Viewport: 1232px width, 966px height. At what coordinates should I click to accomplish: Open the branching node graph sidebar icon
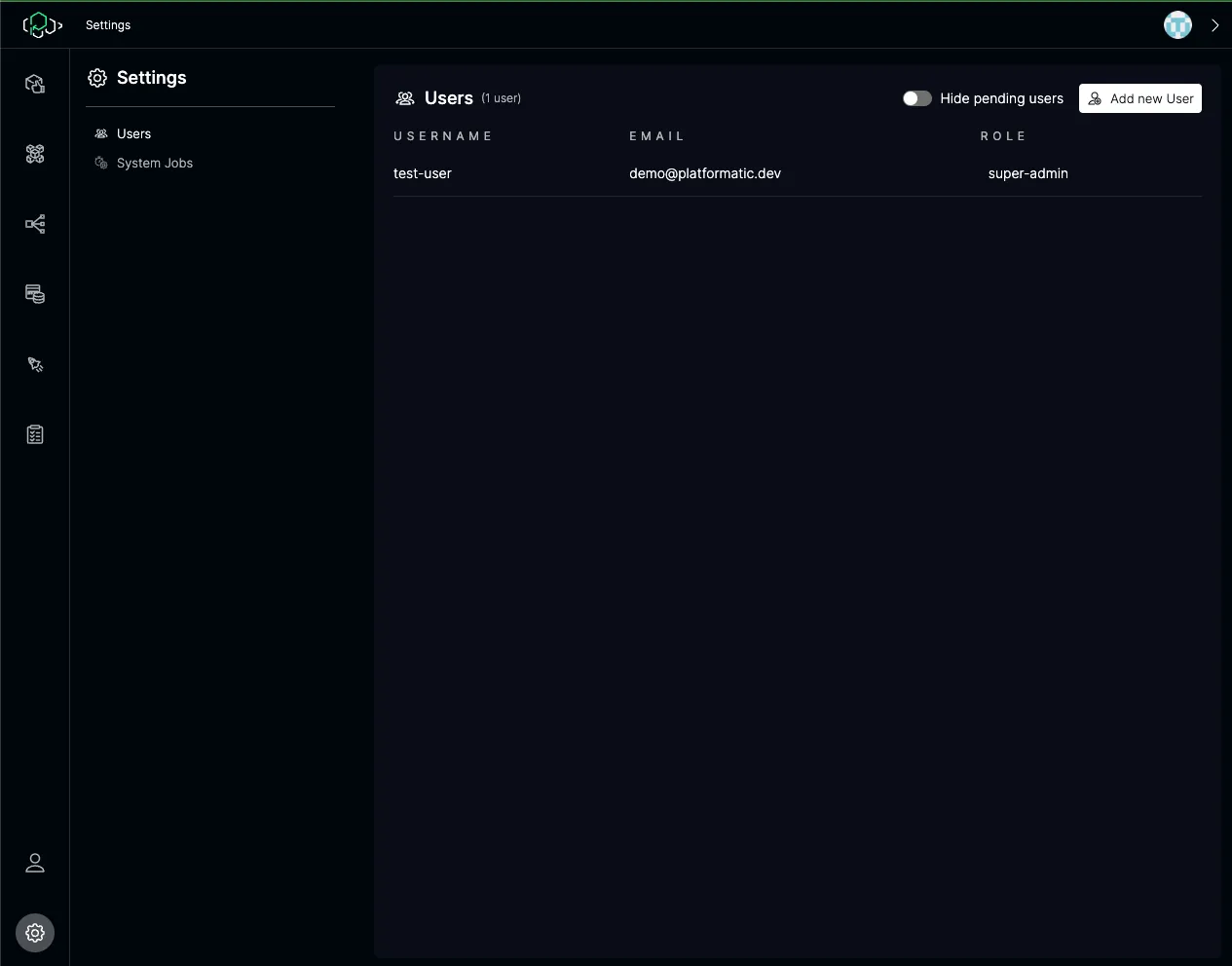click(35, 224)
